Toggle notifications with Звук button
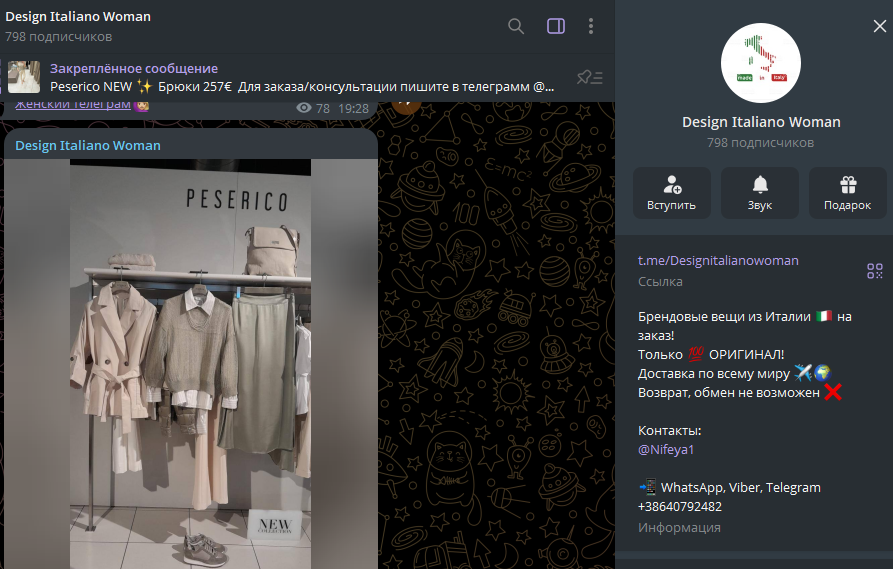Image resolution: width=893 pixels, height=569 pixels. pyautogui.click(x=760, y=193)
